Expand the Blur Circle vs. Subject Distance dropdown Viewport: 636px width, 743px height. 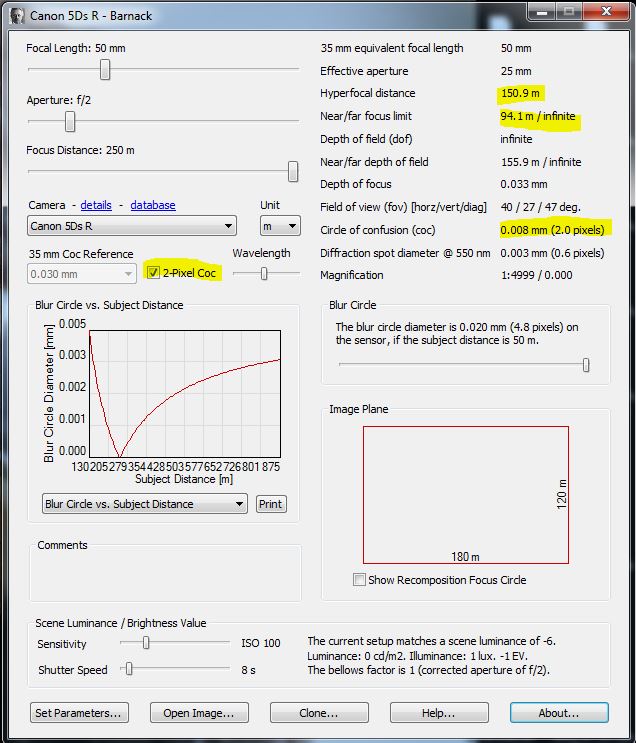[x=145, y=504]
